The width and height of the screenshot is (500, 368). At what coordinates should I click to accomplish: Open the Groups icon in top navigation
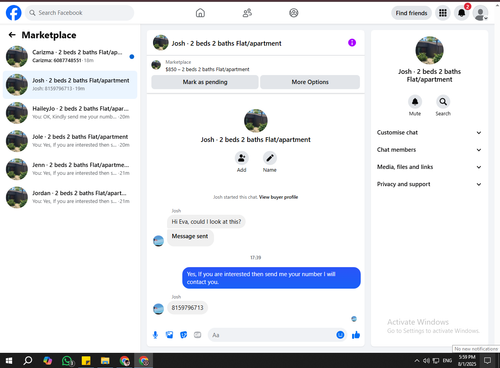[294, 13]
